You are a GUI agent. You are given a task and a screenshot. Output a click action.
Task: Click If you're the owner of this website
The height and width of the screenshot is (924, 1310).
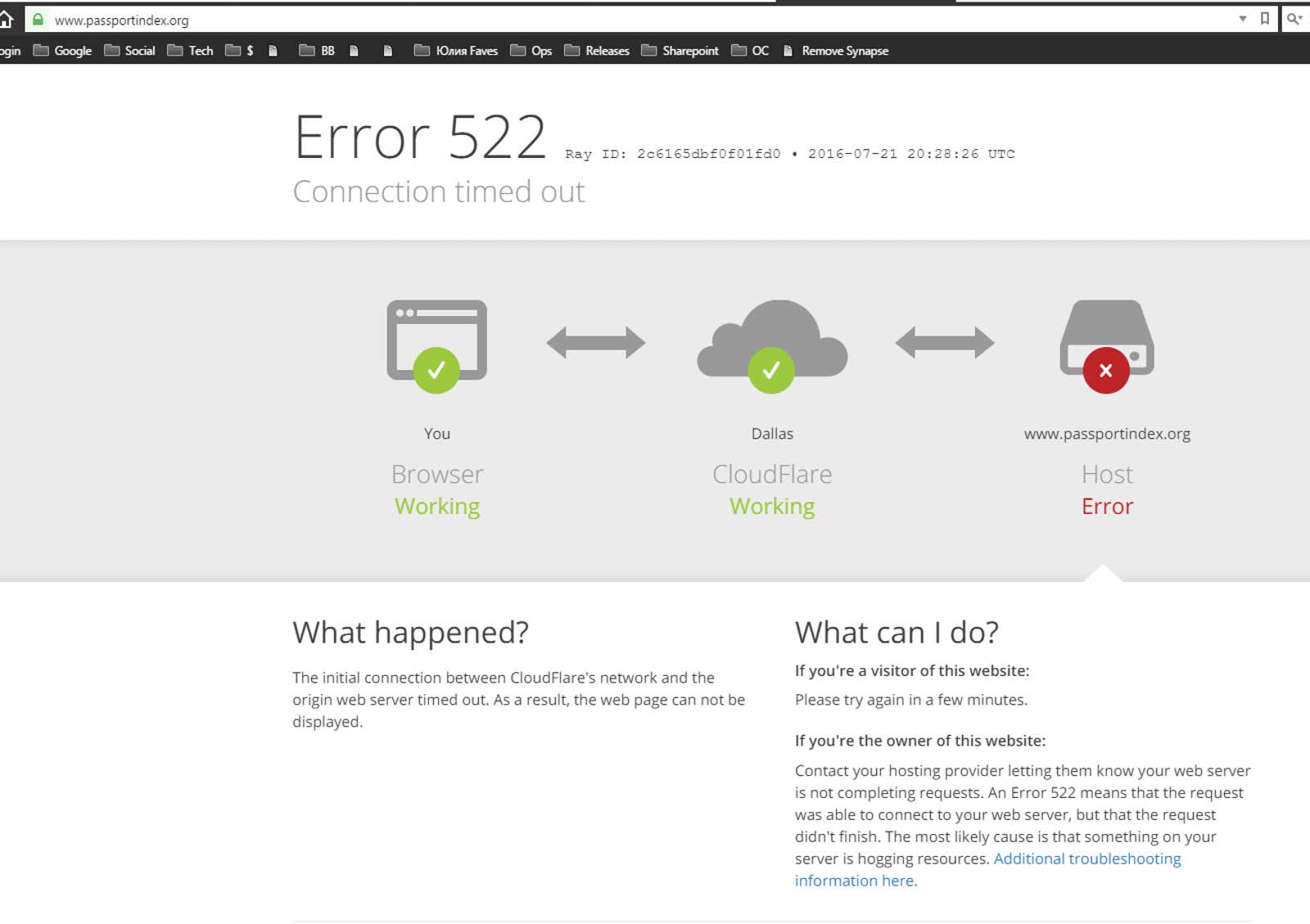[x=920, y=741]
